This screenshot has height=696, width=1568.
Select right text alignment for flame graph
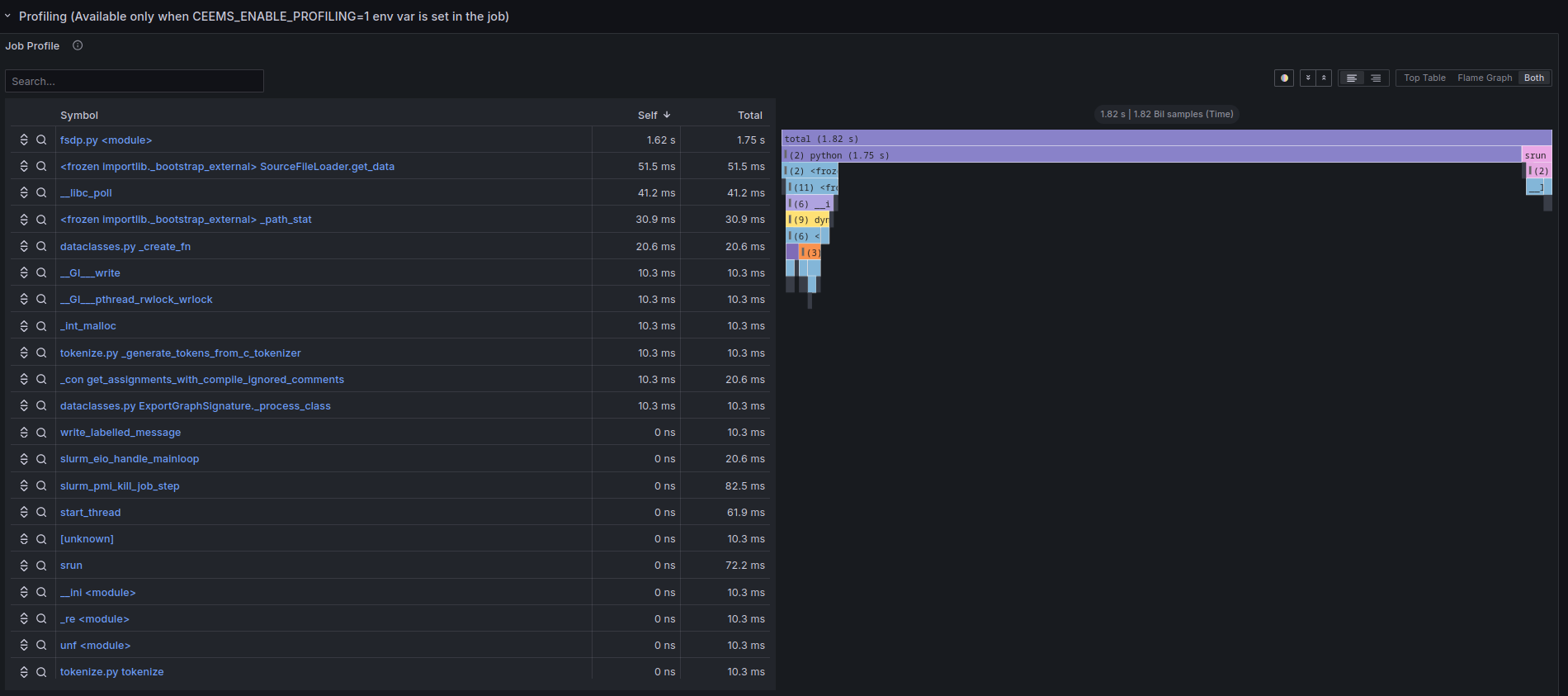pyautogui.click(x=1376, y=78)
